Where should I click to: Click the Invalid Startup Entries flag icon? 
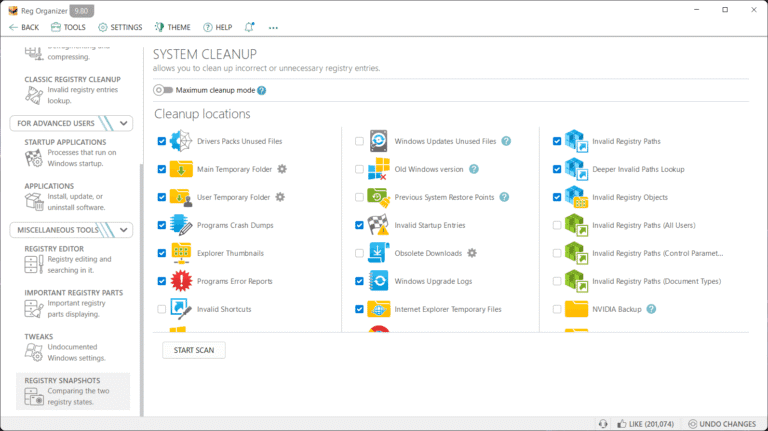[378, 225]
